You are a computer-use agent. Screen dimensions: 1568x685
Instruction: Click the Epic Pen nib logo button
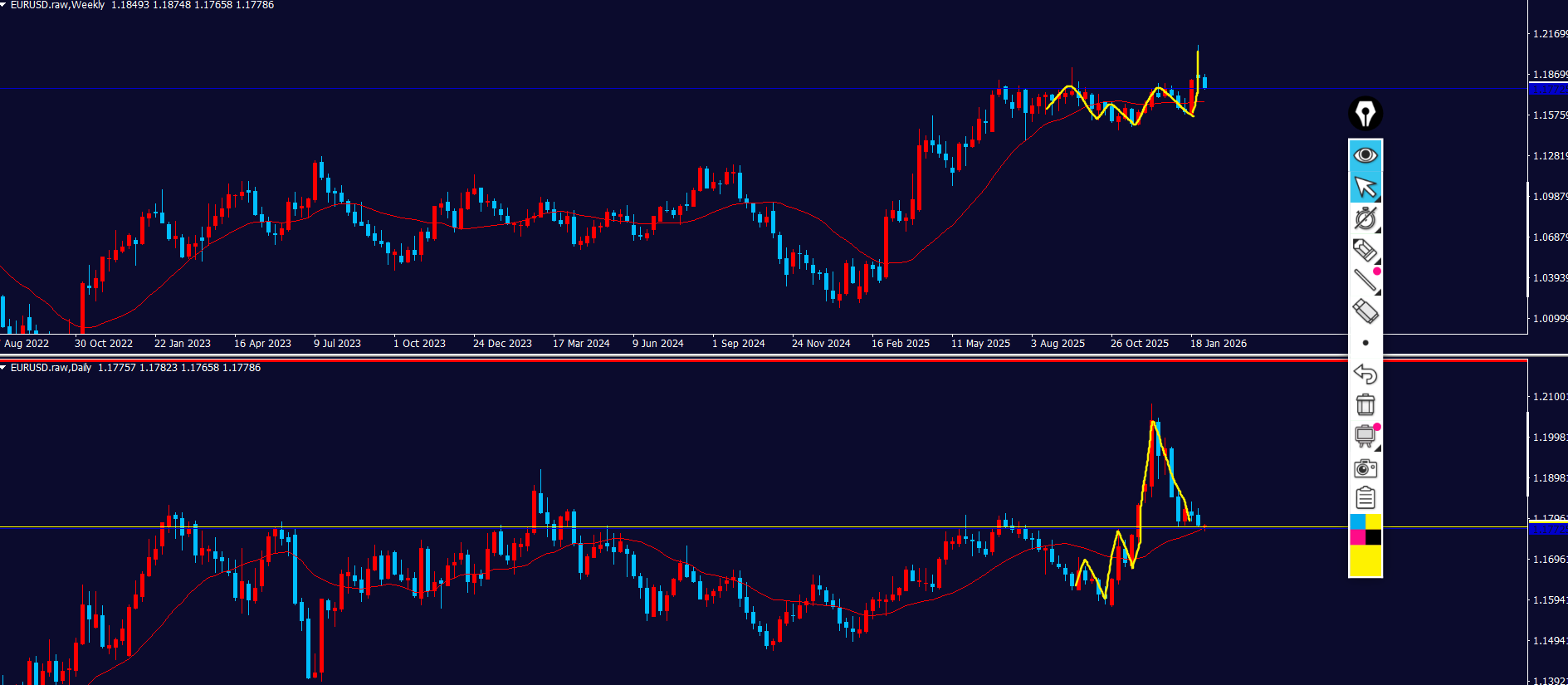(x=1365, y=114)
